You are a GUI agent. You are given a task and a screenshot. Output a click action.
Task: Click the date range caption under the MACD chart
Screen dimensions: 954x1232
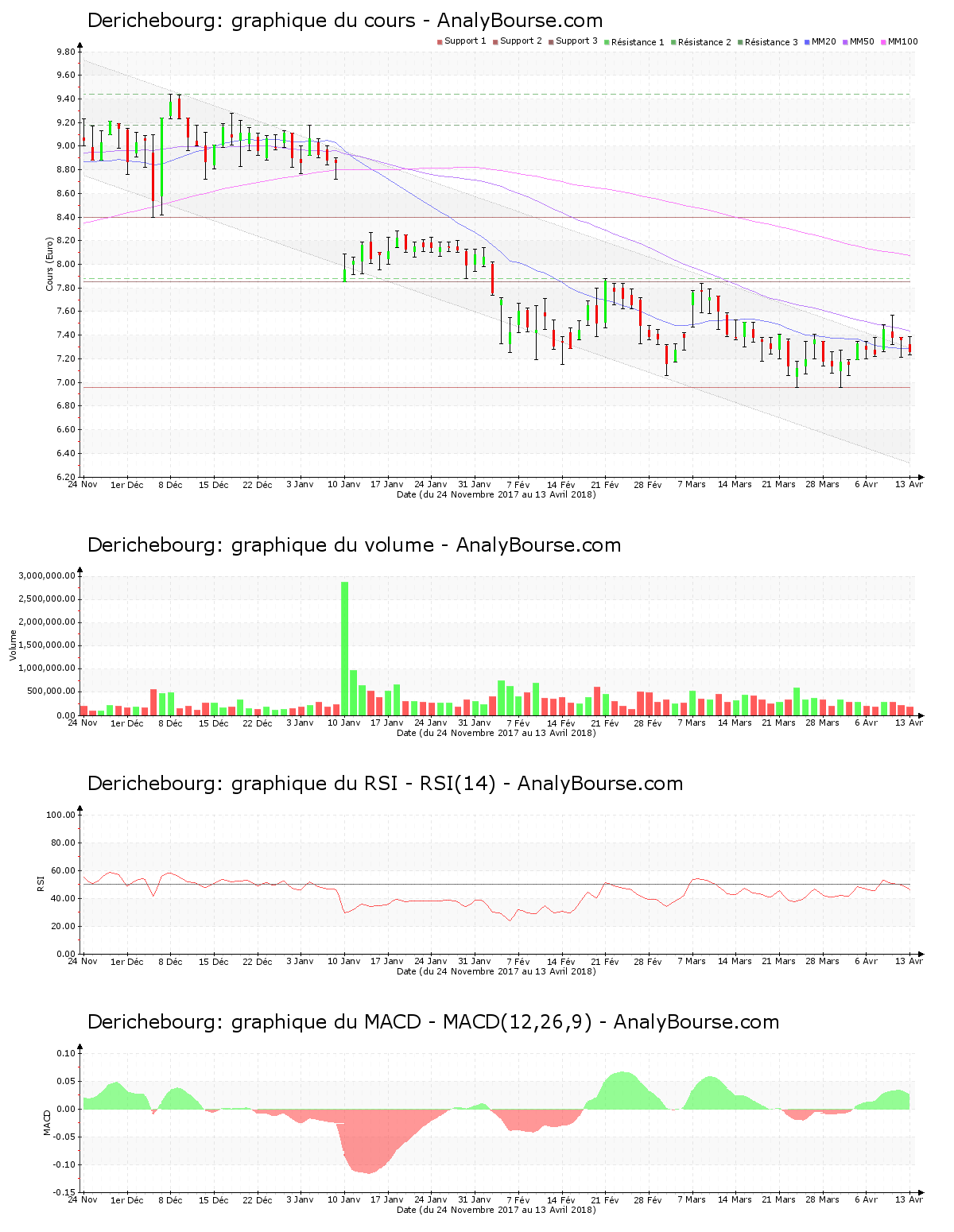point(496,1210)
